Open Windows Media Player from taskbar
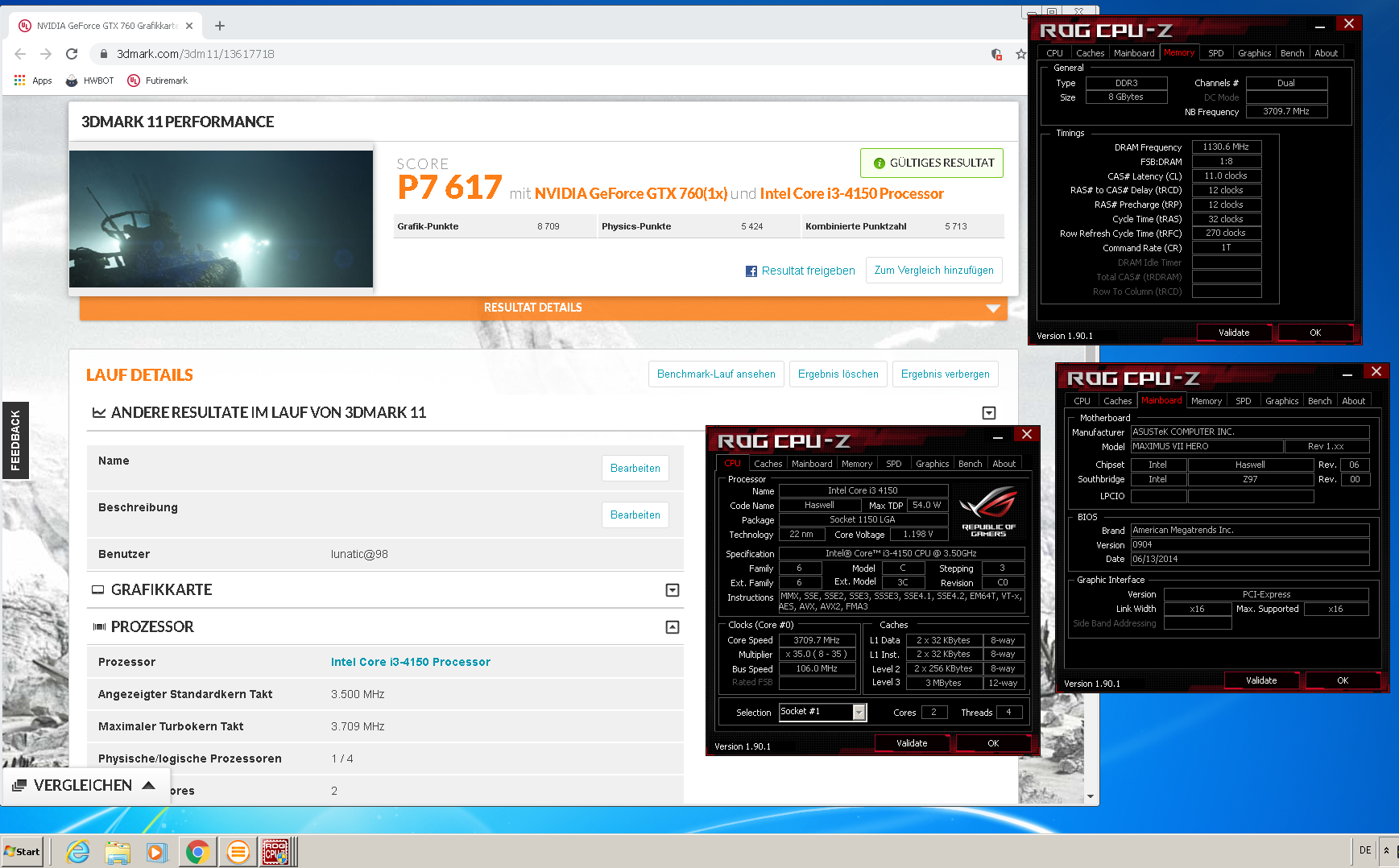 pos(156,851)
